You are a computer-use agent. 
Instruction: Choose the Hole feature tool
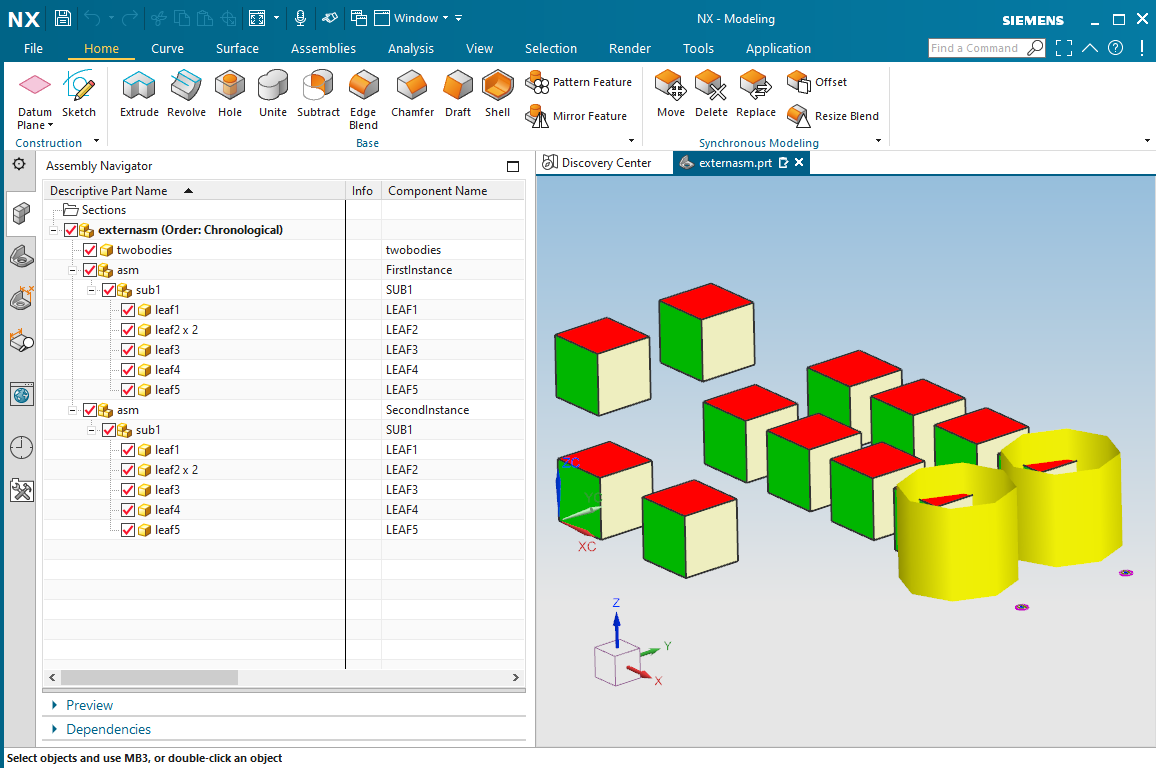(x=230, y=94)
